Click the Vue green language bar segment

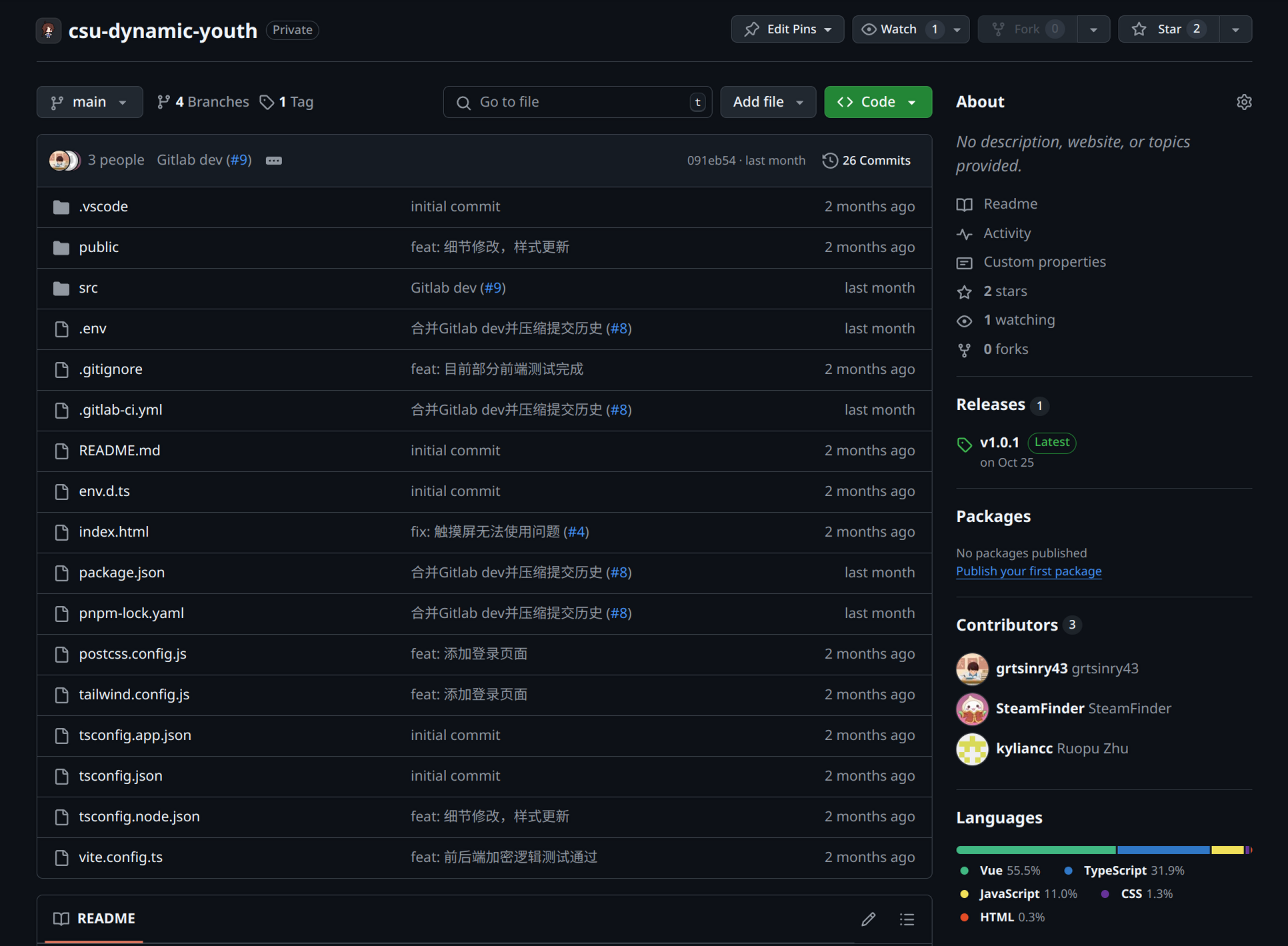pyautogui.click(x=1035, y=850)
